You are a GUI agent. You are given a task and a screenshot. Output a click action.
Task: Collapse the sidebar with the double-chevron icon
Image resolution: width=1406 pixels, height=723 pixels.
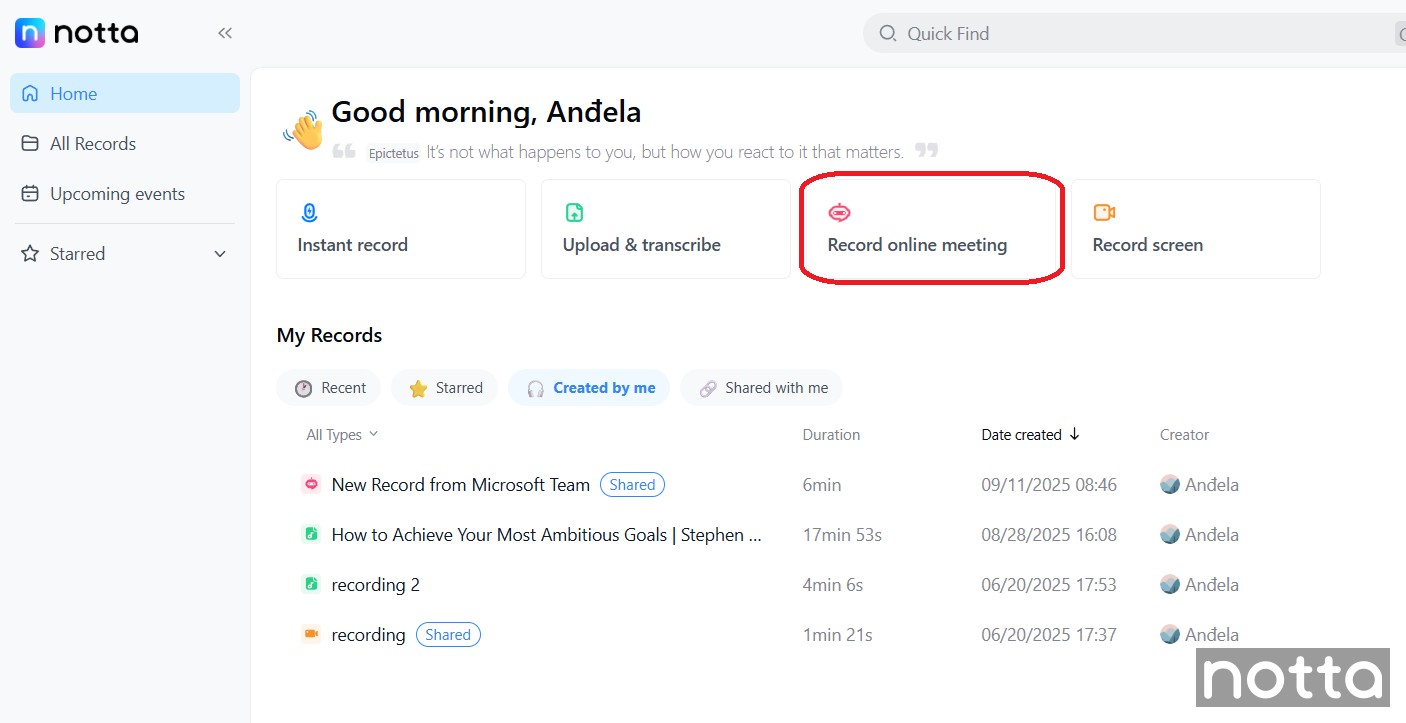(x=225, y=33)
